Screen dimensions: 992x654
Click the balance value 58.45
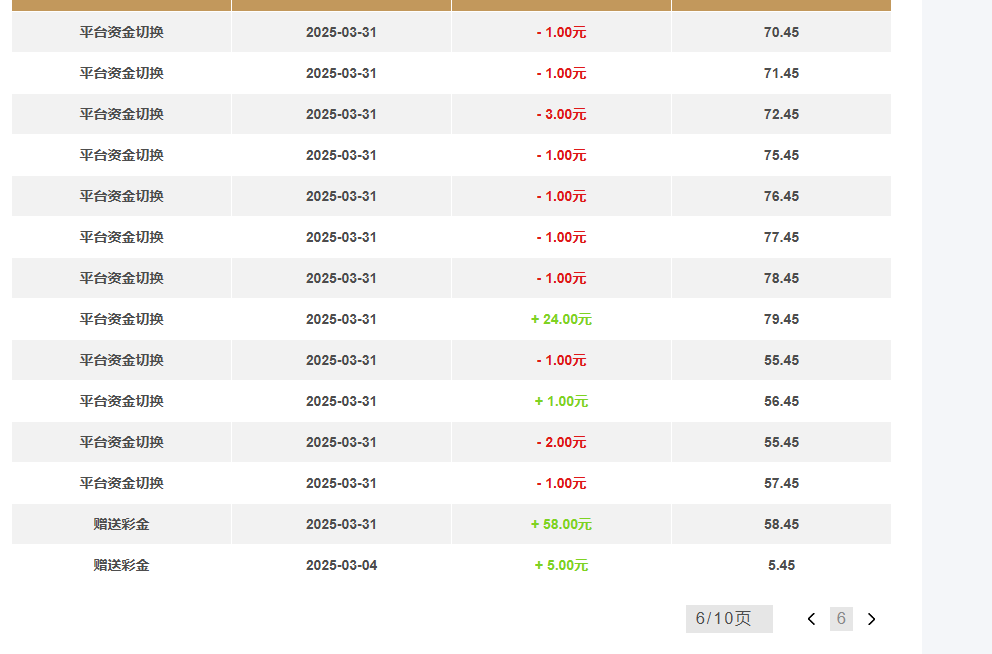(781, 524)
